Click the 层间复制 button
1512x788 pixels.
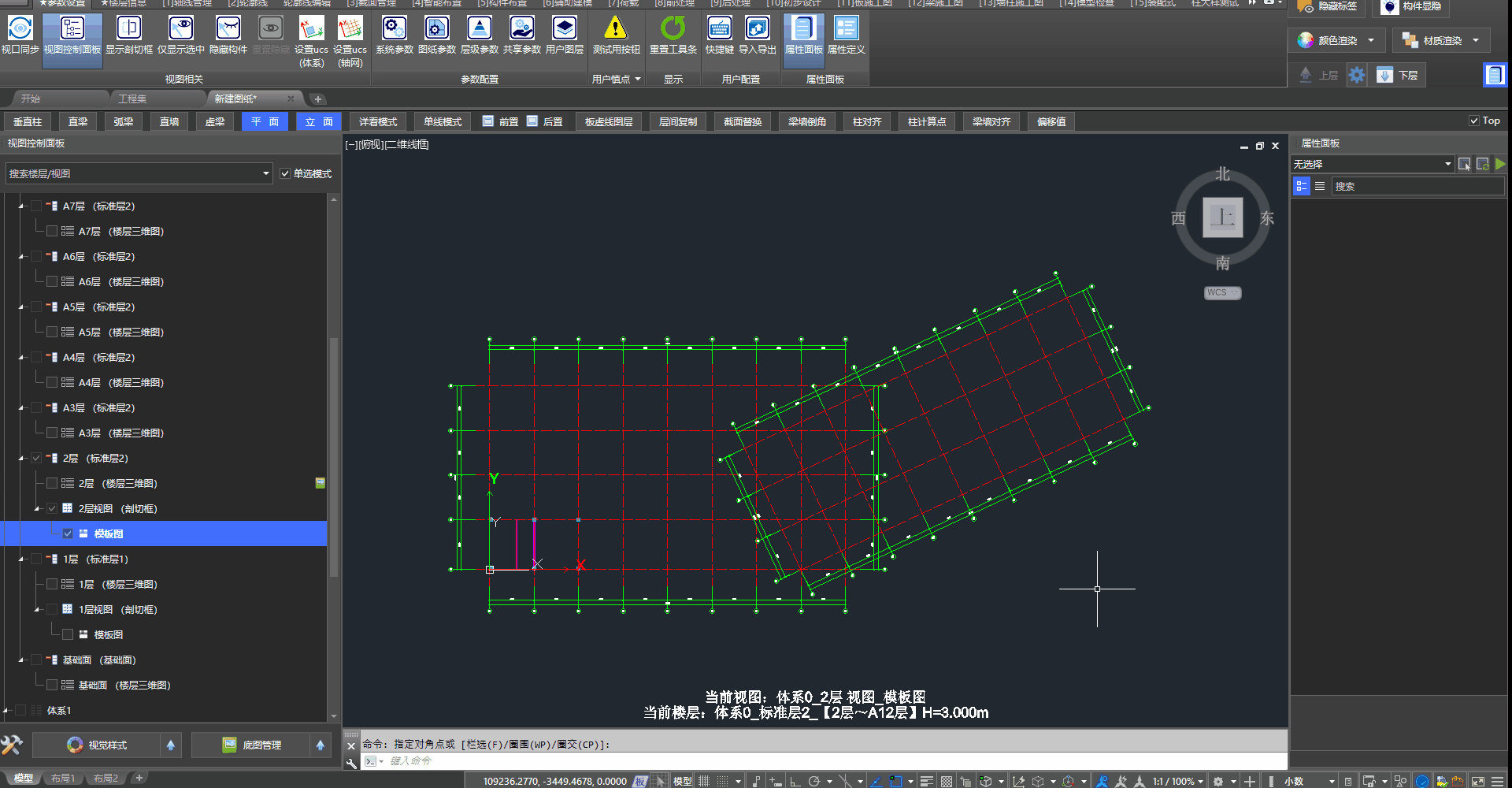677,121
